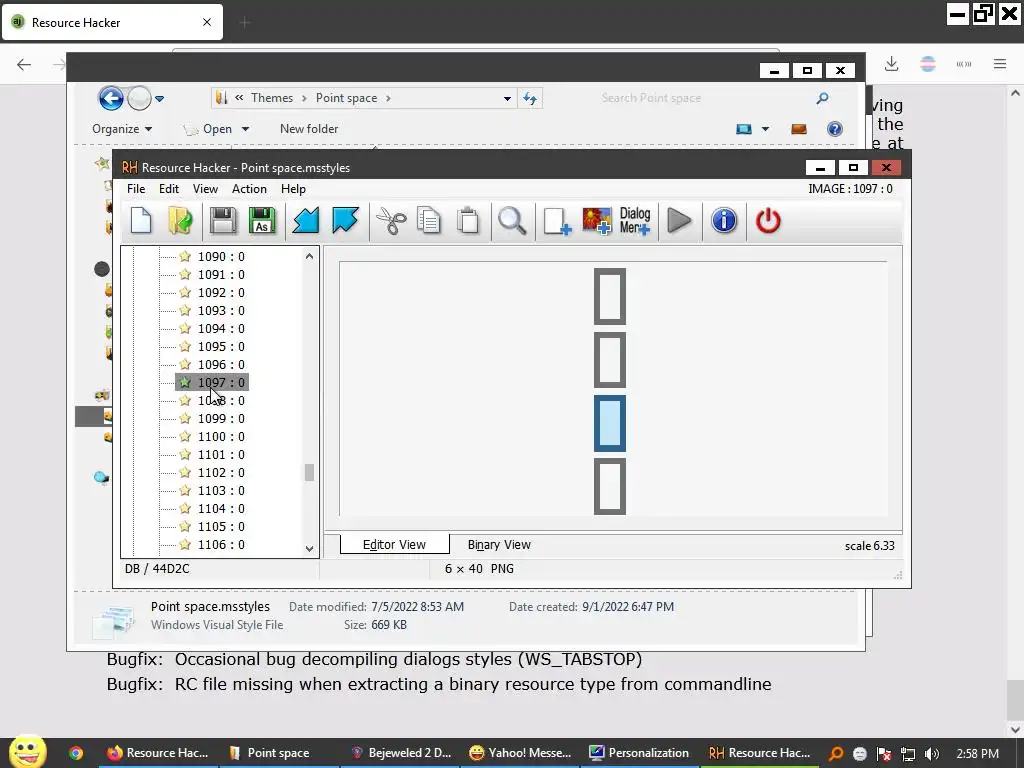Click the New blank file toolbar icon
Screen dimensions: 1024x768
[x=141, y=221]
